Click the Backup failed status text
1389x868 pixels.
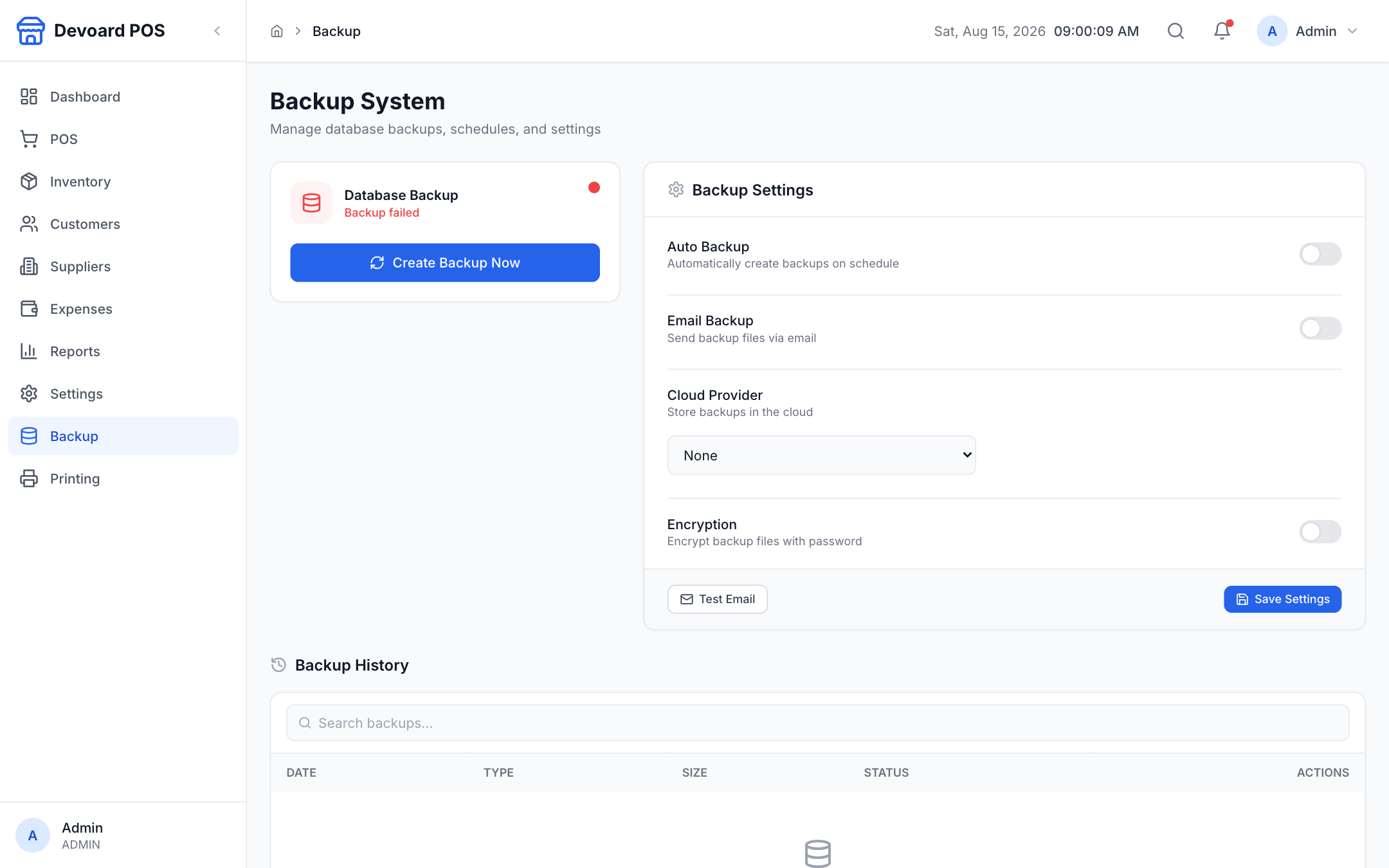(x=381, y=213)
